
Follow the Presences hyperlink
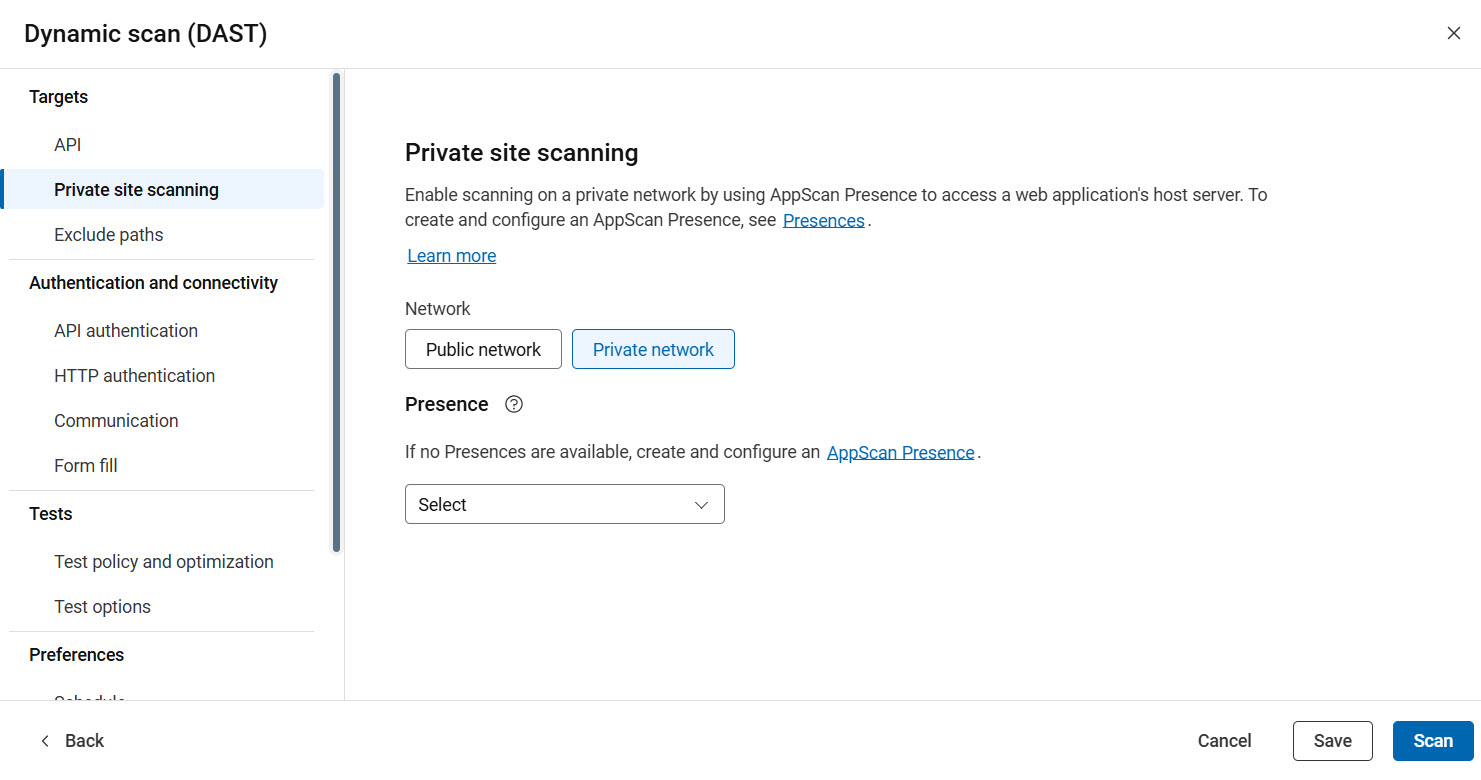point(823,220)
